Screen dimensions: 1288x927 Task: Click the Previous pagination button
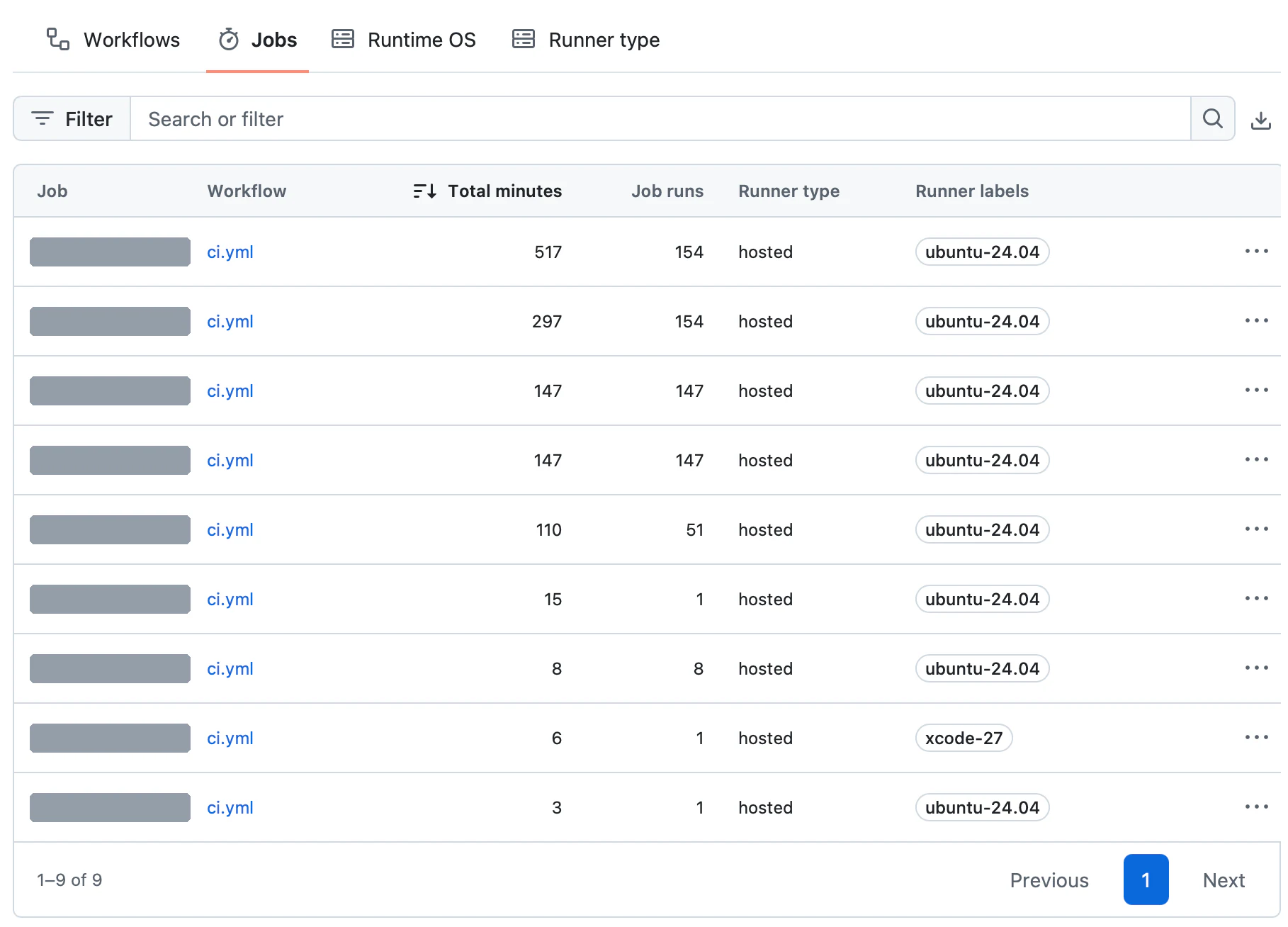[x=1049, y=880]
